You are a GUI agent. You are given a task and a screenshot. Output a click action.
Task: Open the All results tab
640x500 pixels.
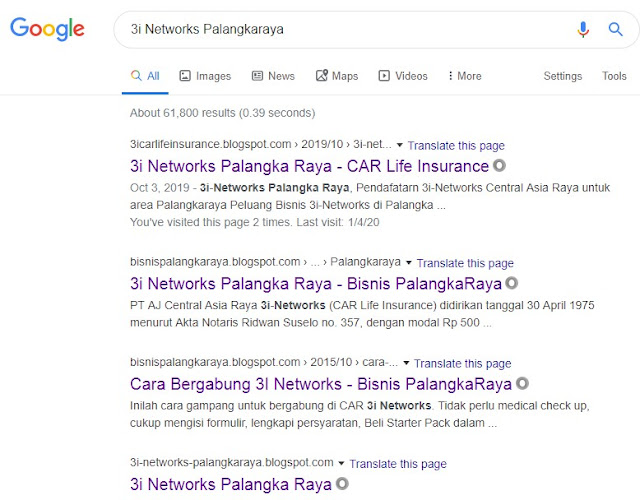(145, 76)
